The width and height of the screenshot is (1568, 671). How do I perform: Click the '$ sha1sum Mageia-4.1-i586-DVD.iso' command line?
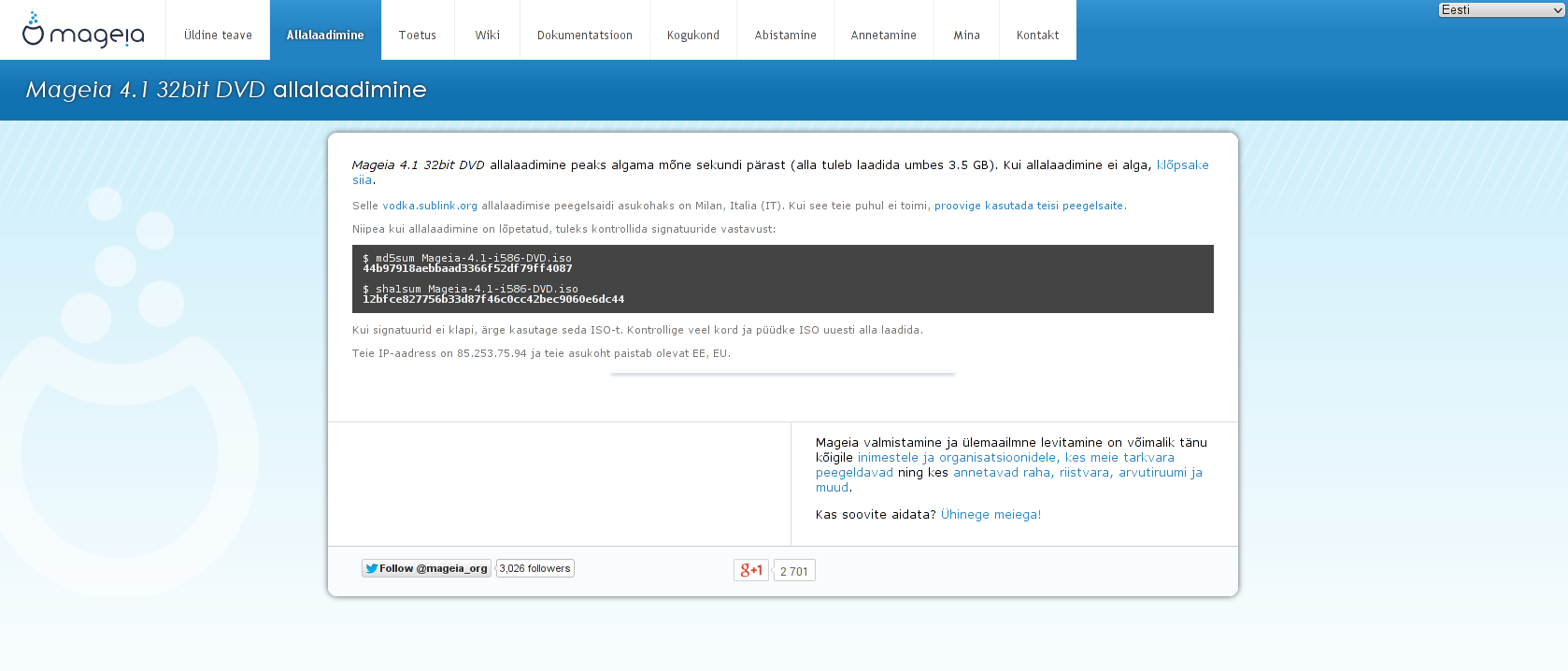point(470,289)
